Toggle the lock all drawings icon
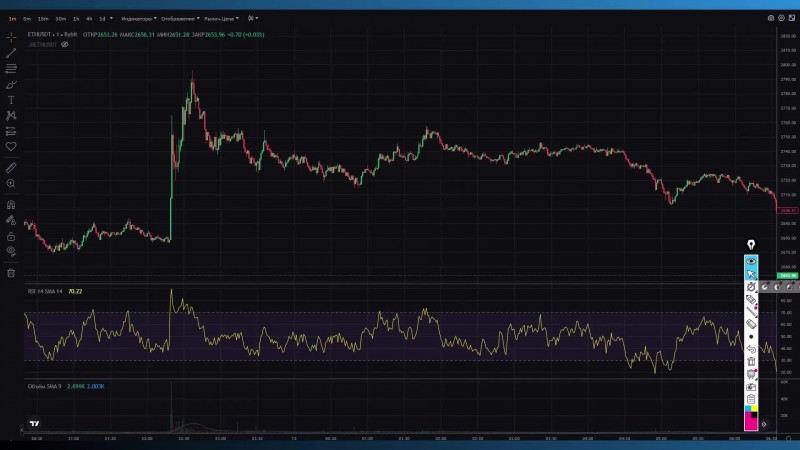The height and width of the screenshot is (450, 800). (11, 236)
